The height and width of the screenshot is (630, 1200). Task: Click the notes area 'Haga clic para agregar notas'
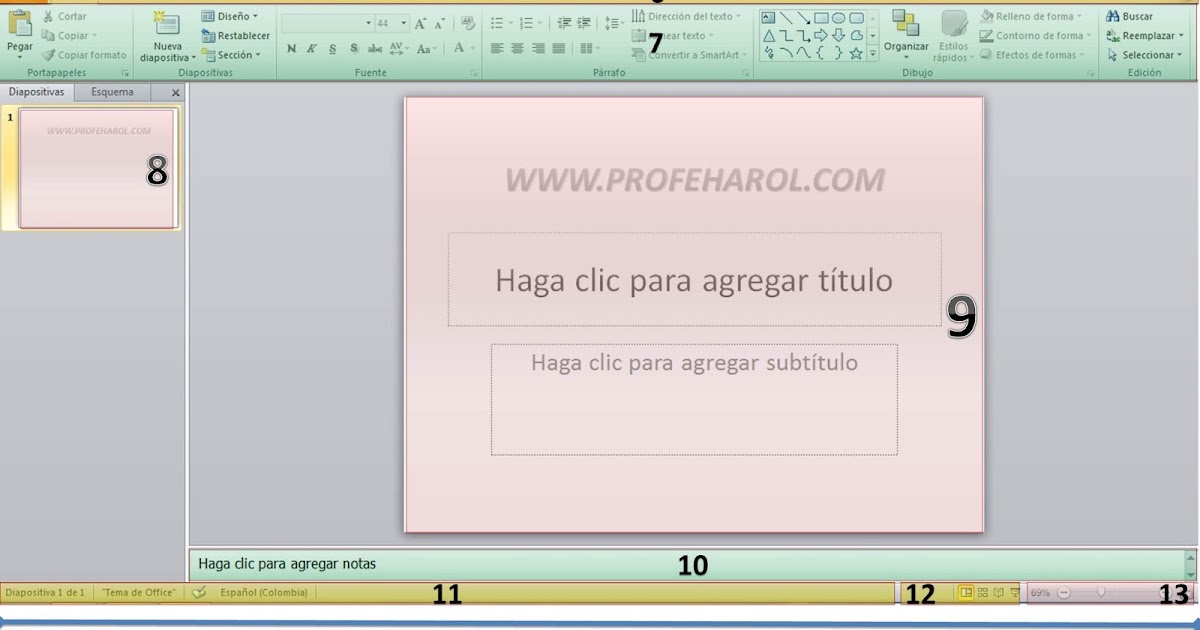(x=686, y=563)
